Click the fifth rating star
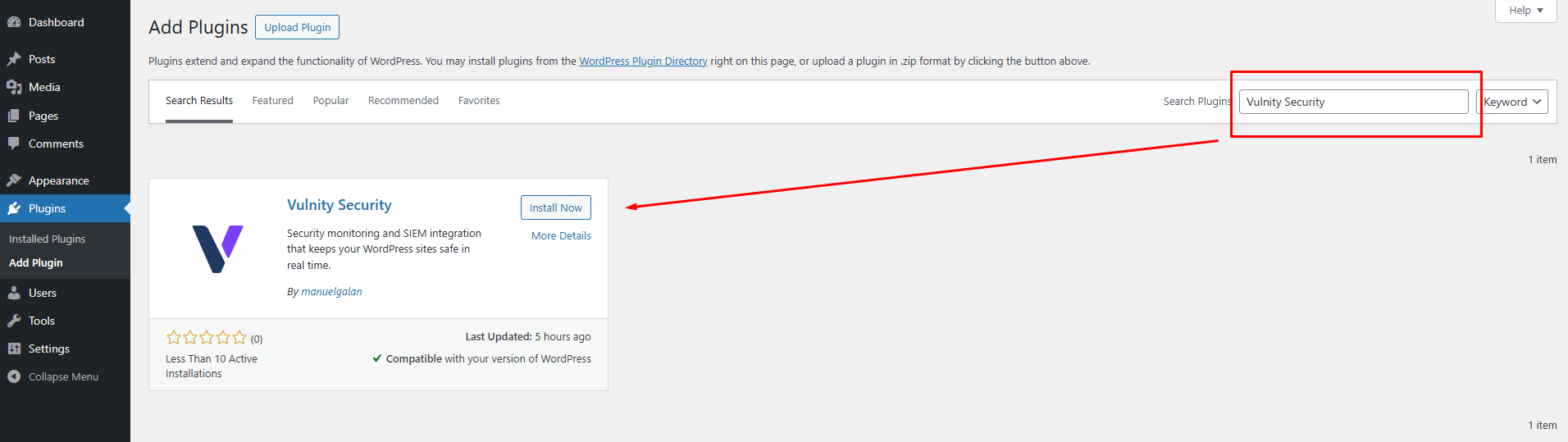 click(239, 337)
